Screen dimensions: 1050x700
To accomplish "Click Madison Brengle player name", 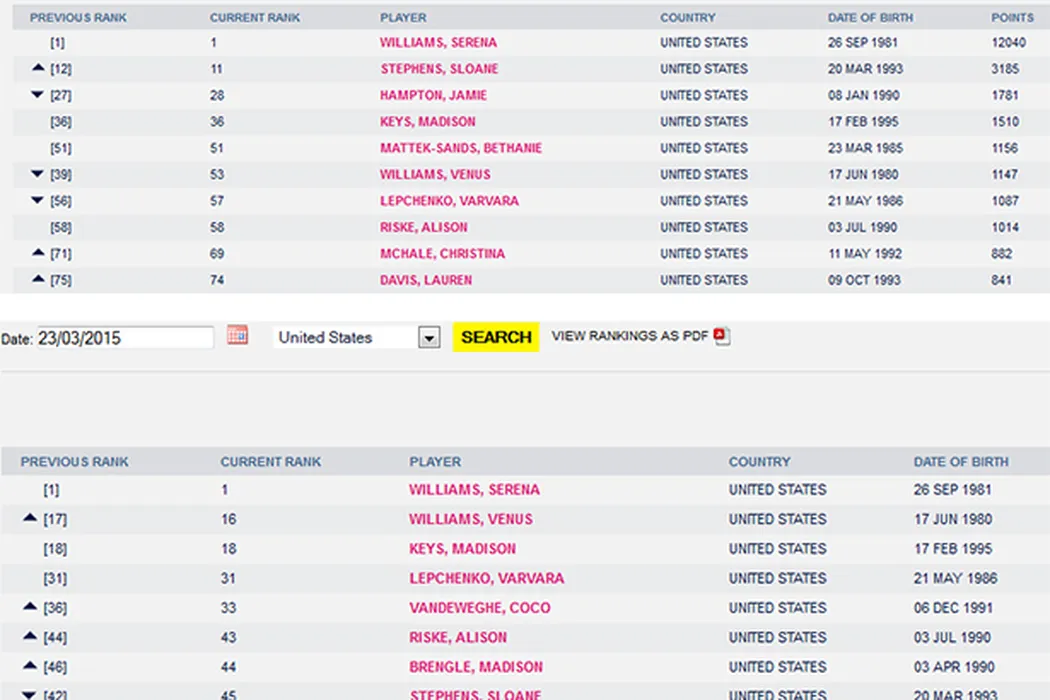I will [x=476, y=667].
